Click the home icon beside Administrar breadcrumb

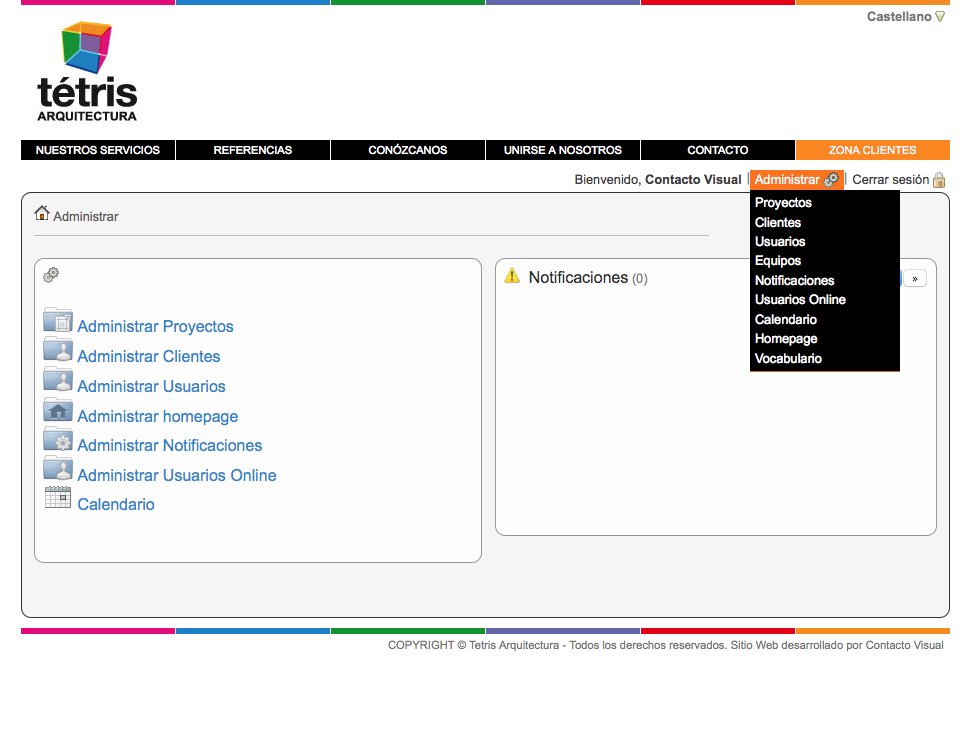tap(42, 213)
